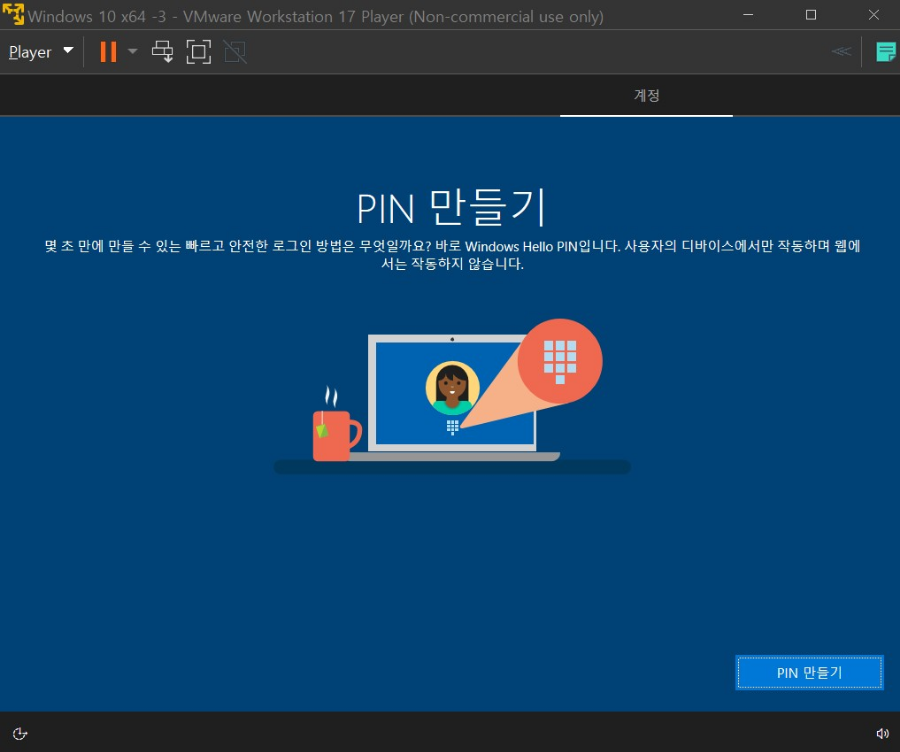900x752 pixels.
Task: Expand the power options arrow beside pause
Action: 133,52
